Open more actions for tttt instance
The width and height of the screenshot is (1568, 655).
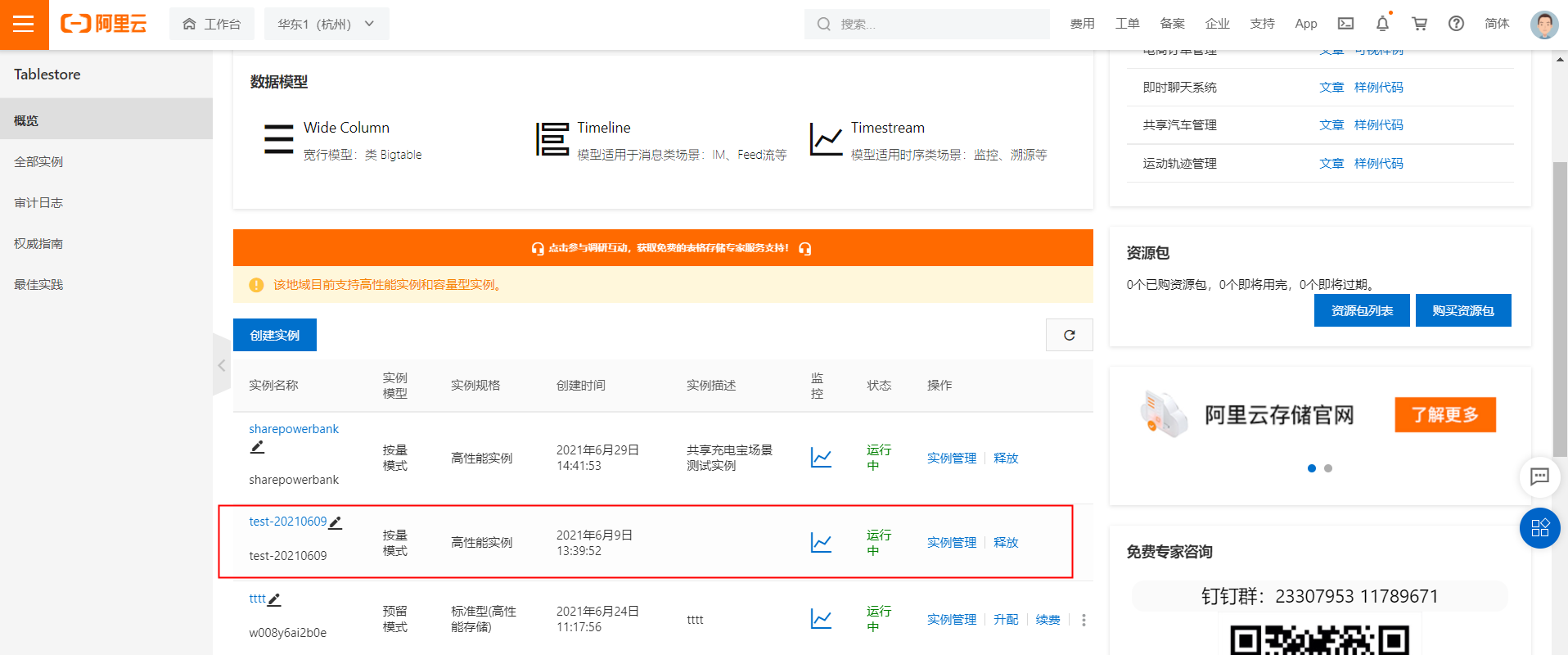click(x=1084, y=620)
